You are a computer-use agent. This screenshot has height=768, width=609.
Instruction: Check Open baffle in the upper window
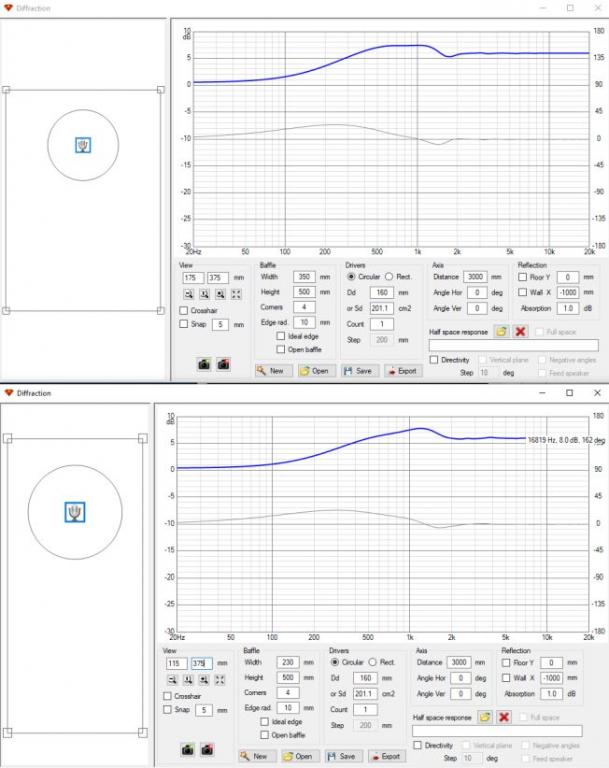(x=281, y=349)
